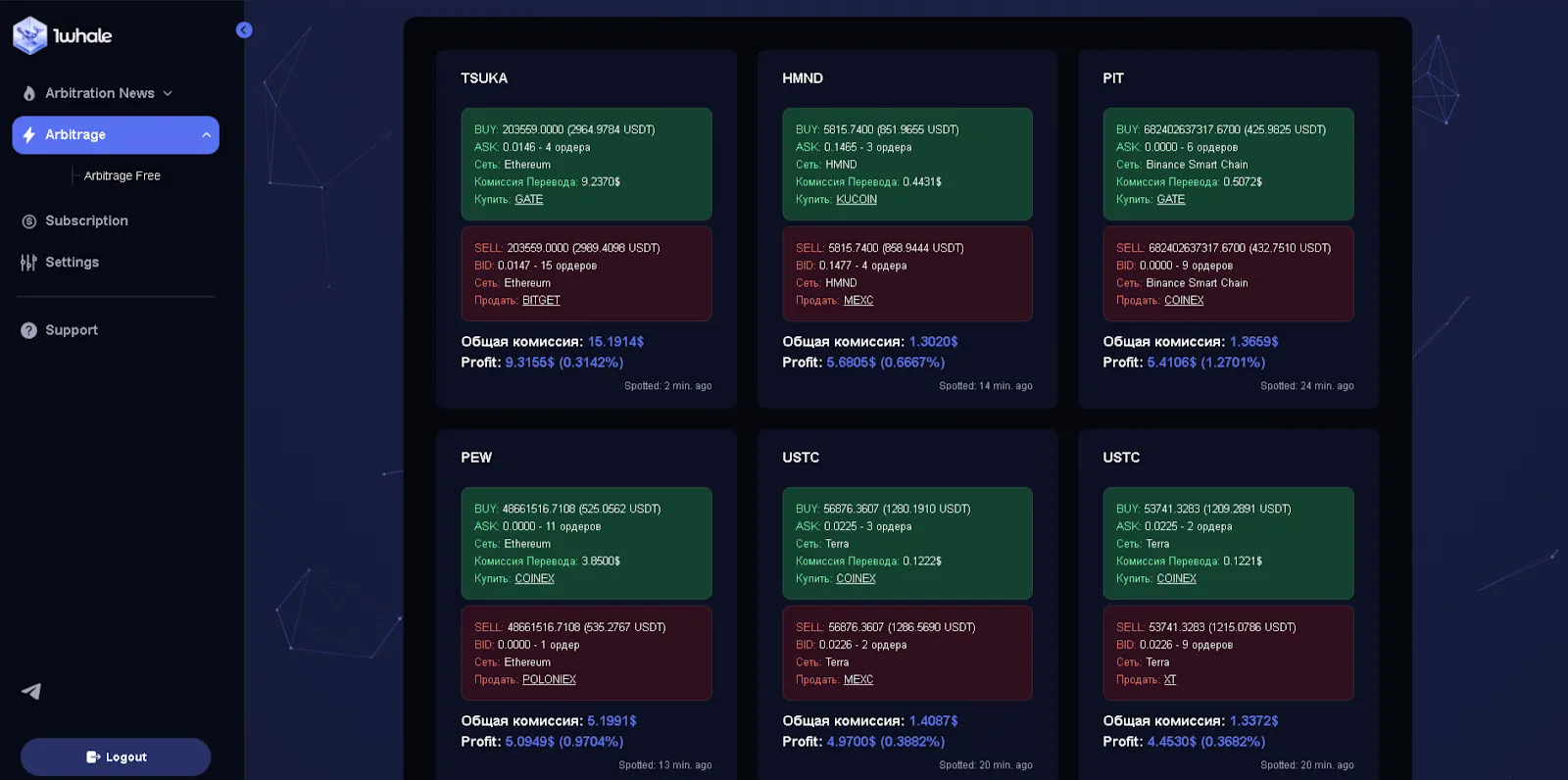This screenshot has width=1568, height=780.
Task: Open the Arbitrage Free submenu item
Action: tap(122, 176)
